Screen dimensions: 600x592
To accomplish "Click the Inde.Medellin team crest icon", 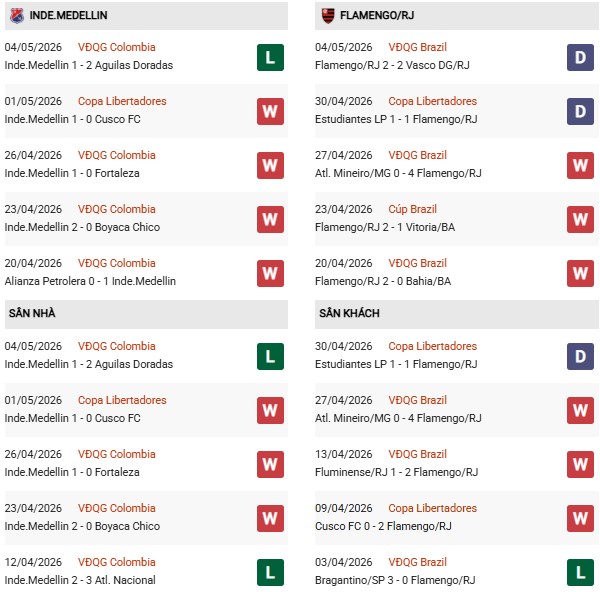I will (x=17, y=16).
